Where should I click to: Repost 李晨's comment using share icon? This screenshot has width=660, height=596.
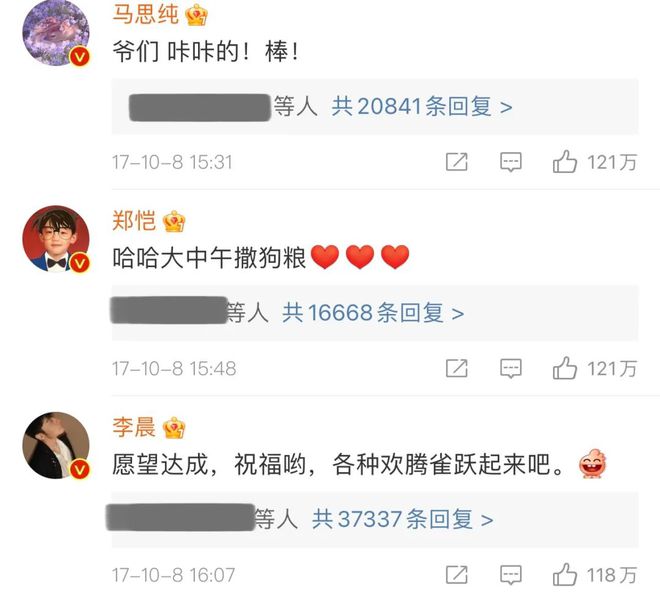[457, 575]
